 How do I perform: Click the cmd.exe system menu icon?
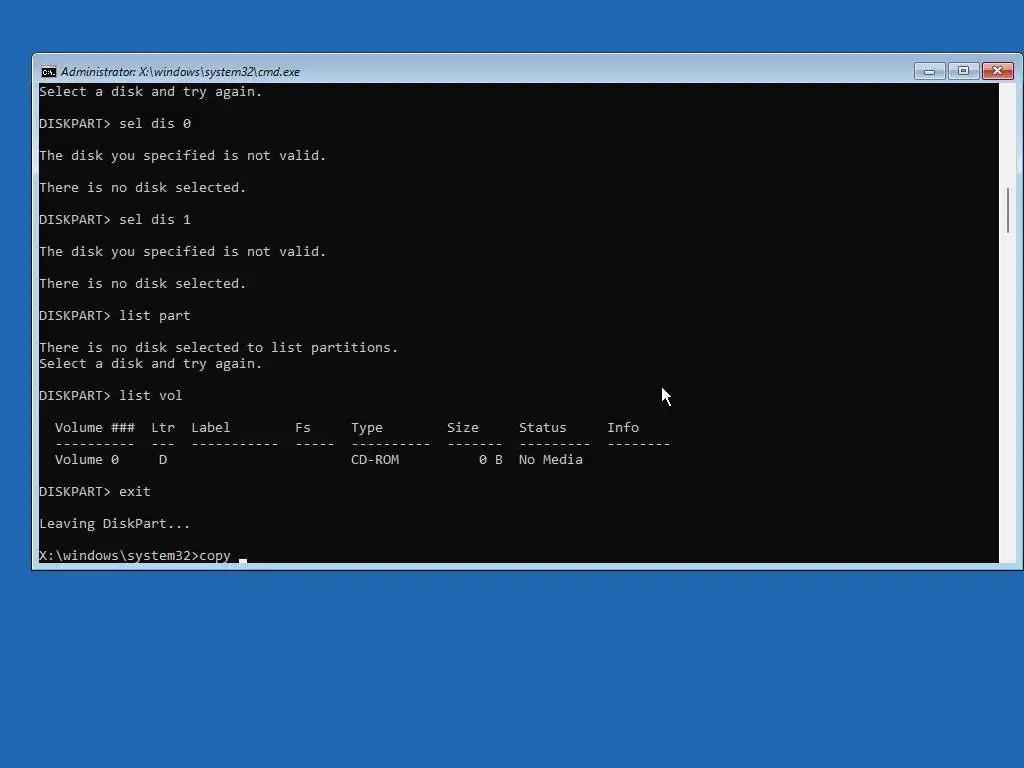[x=48, y=72]
